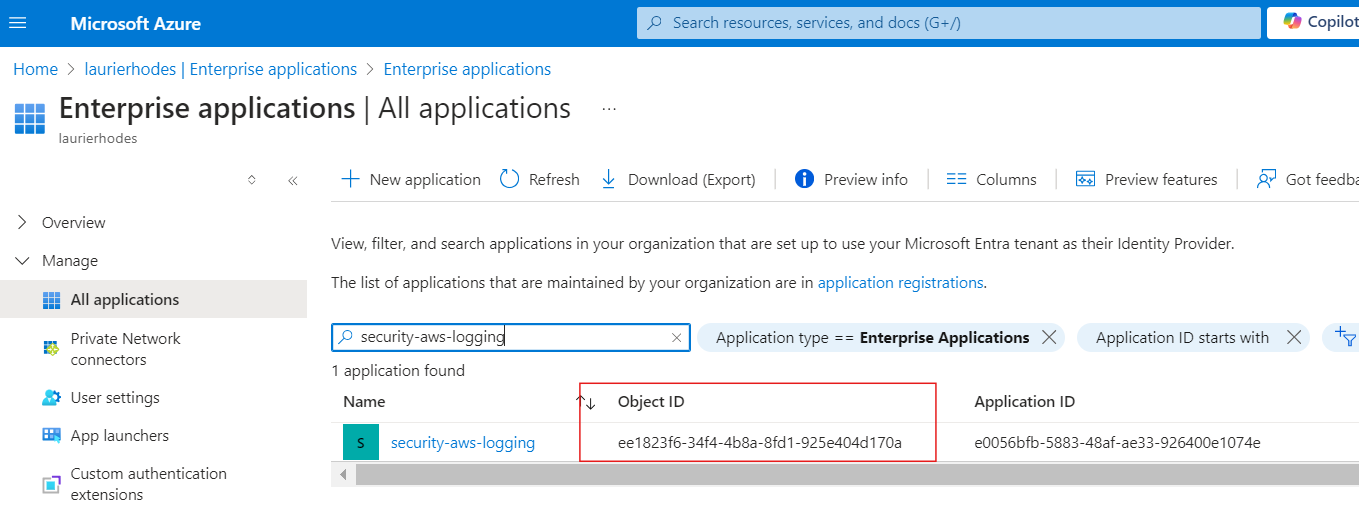Open laurierhodes | Enterprise applications breadcrumb

pyautogui.click(x=221, y=69)
